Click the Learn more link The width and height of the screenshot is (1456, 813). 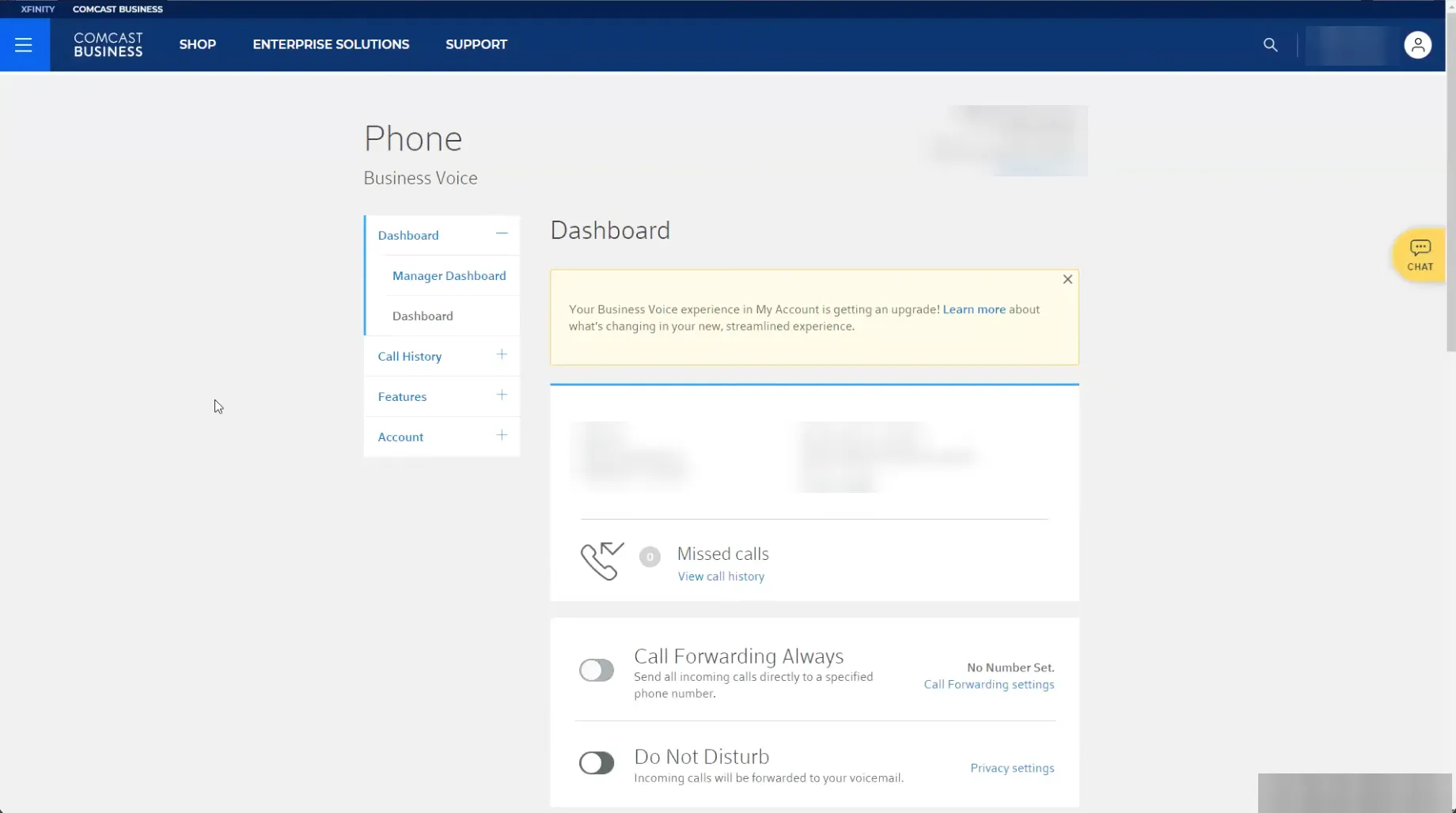(974, 309)
